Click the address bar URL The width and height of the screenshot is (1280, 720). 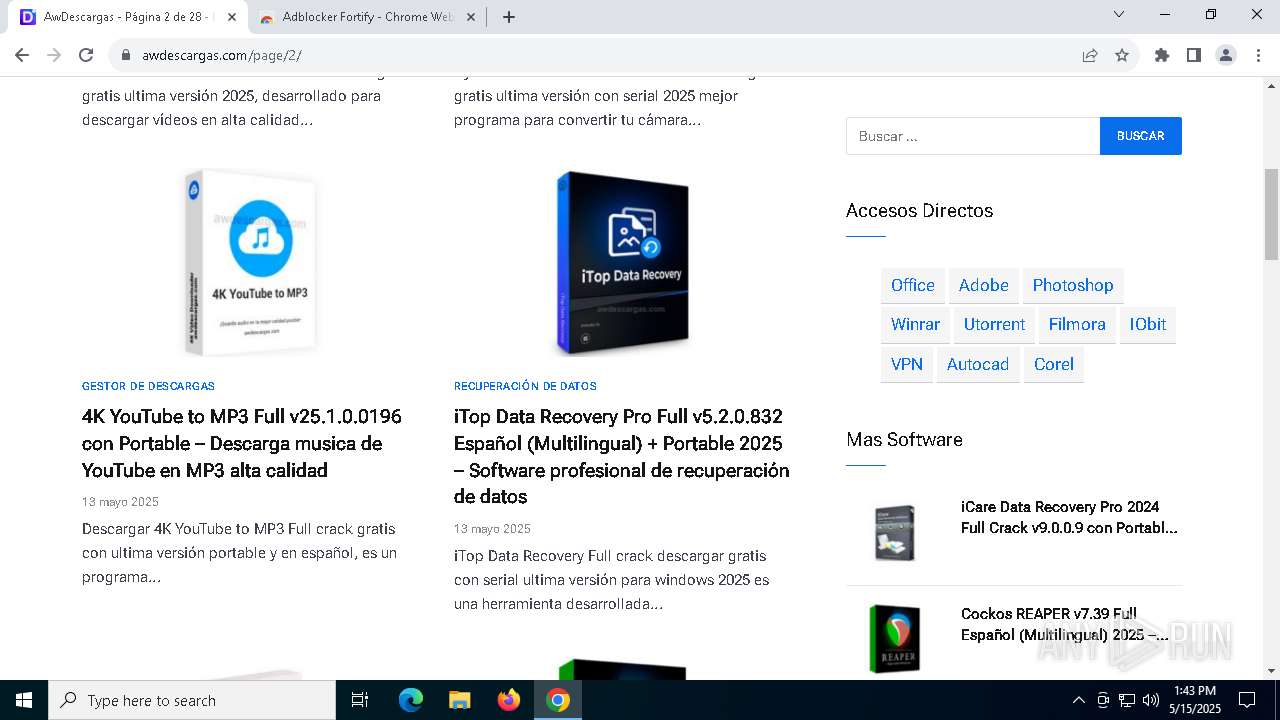(x=222, y=55)
